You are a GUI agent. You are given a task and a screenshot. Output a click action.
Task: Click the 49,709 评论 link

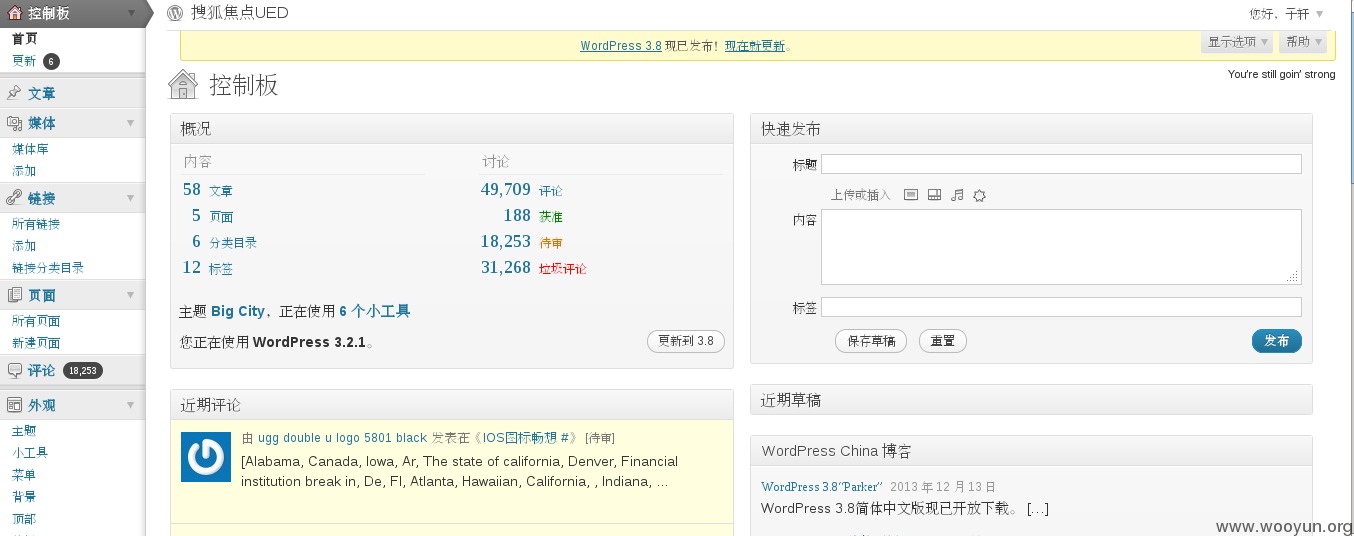point(522,190)
